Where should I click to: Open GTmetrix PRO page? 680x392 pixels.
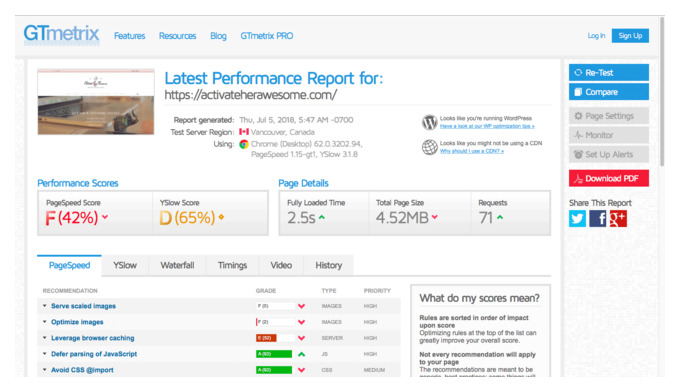click(267, 36)
